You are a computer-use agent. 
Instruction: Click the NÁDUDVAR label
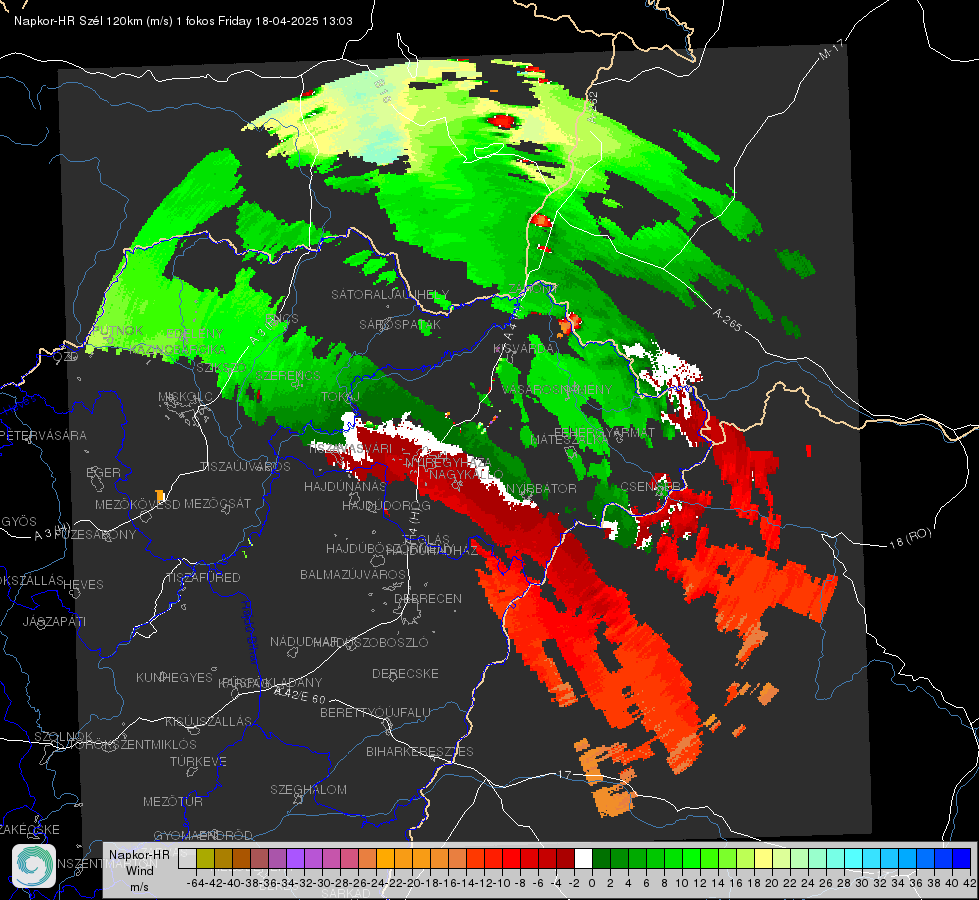(304, 641)
